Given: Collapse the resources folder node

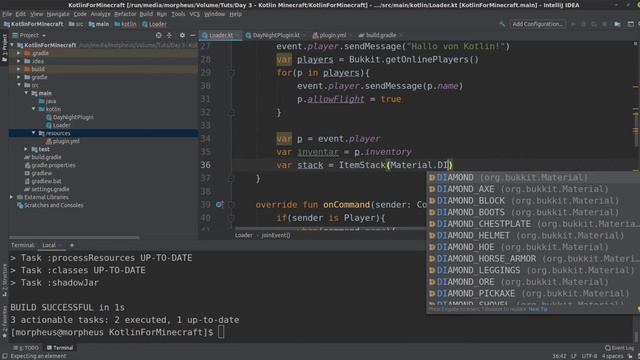Looking at the screenshot, I should click(x=33, y=133).
